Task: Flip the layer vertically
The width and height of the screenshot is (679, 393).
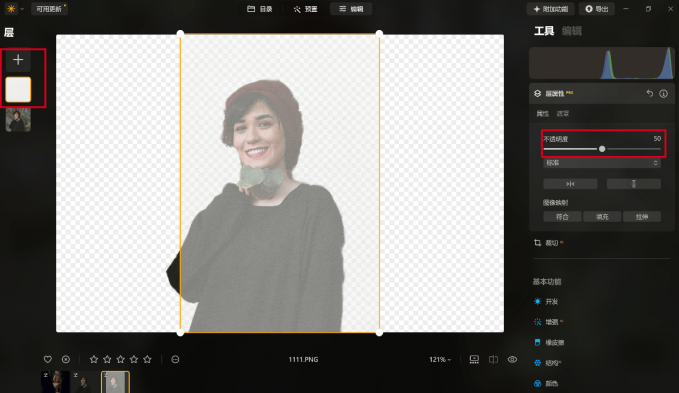Action: pyautogui.click(x=634, y=184)
